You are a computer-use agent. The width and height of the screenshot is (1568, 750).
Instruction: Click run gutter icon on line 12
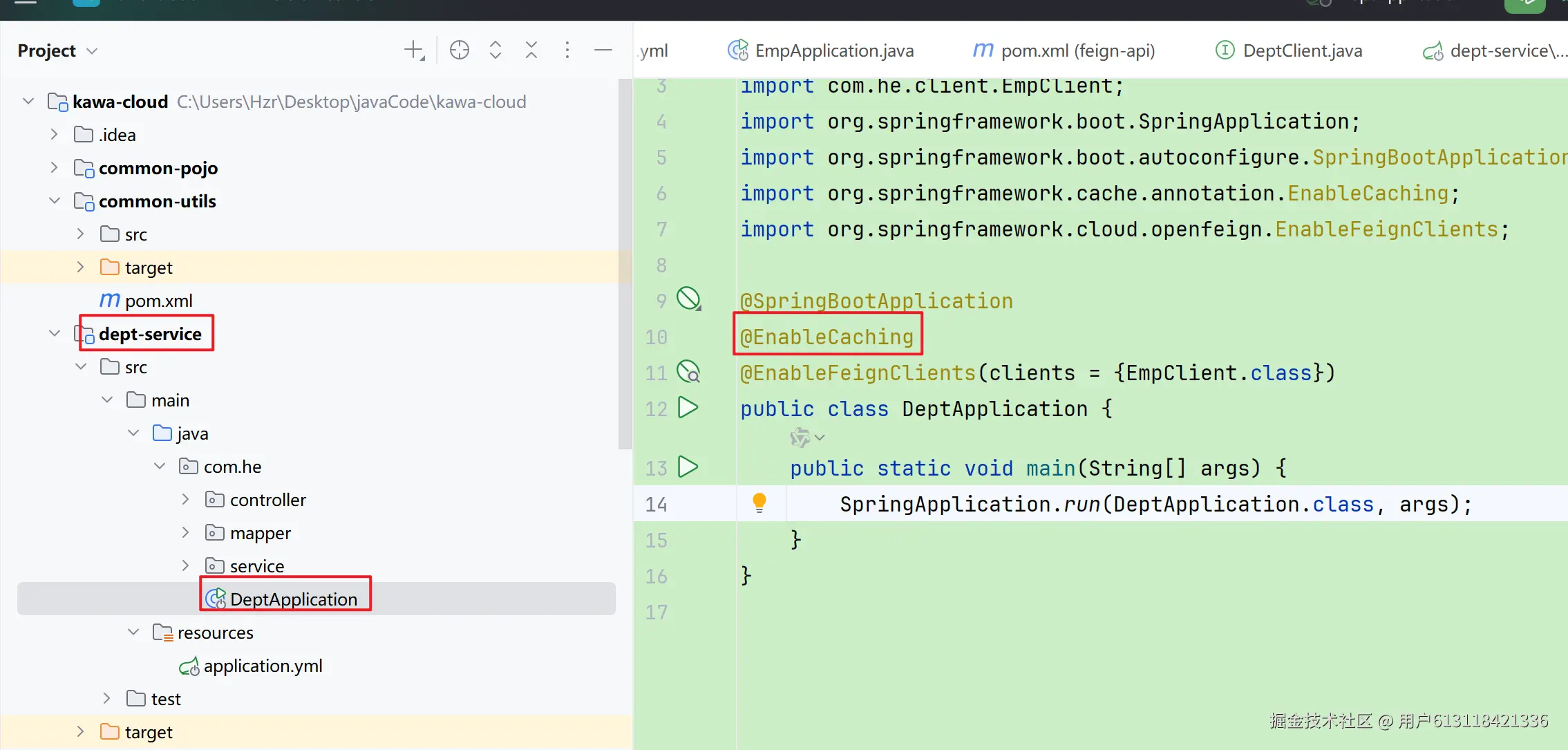pyautogui.click(x=688, y=408)
